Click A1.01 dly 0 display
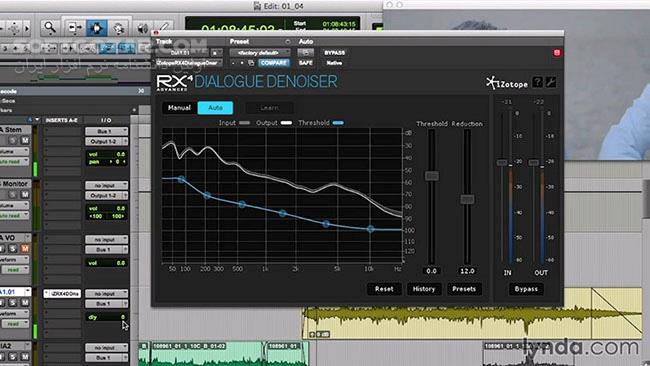650x366 pixels. (x=107, y=317)
